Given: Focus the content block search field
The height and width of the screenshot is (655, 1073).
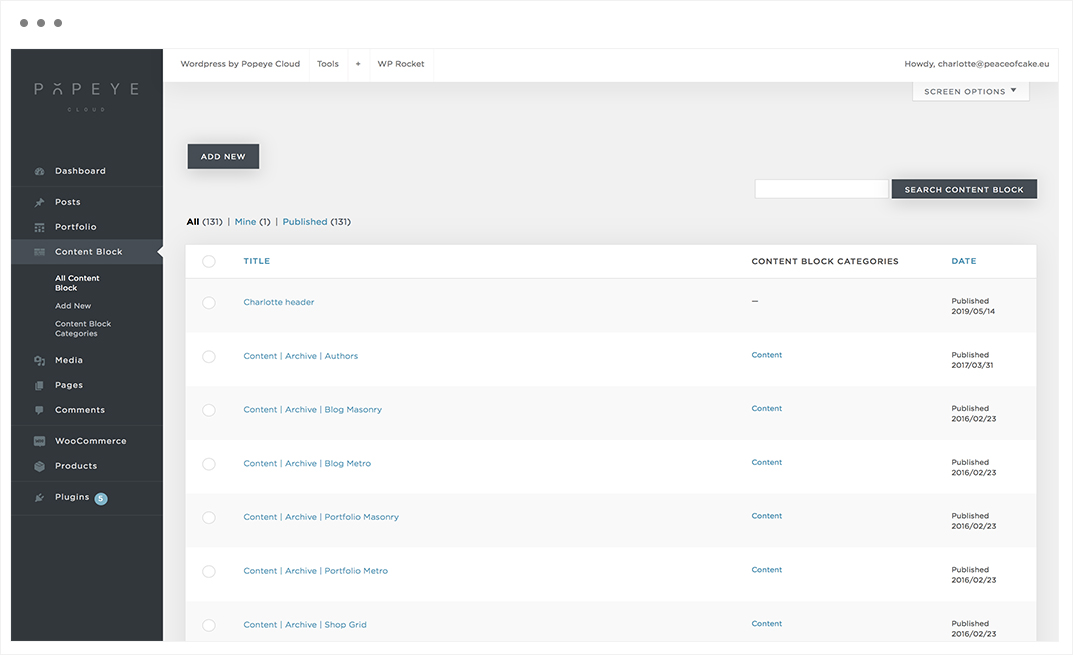Looking at the screenshot, I should [x=821, y=190].
